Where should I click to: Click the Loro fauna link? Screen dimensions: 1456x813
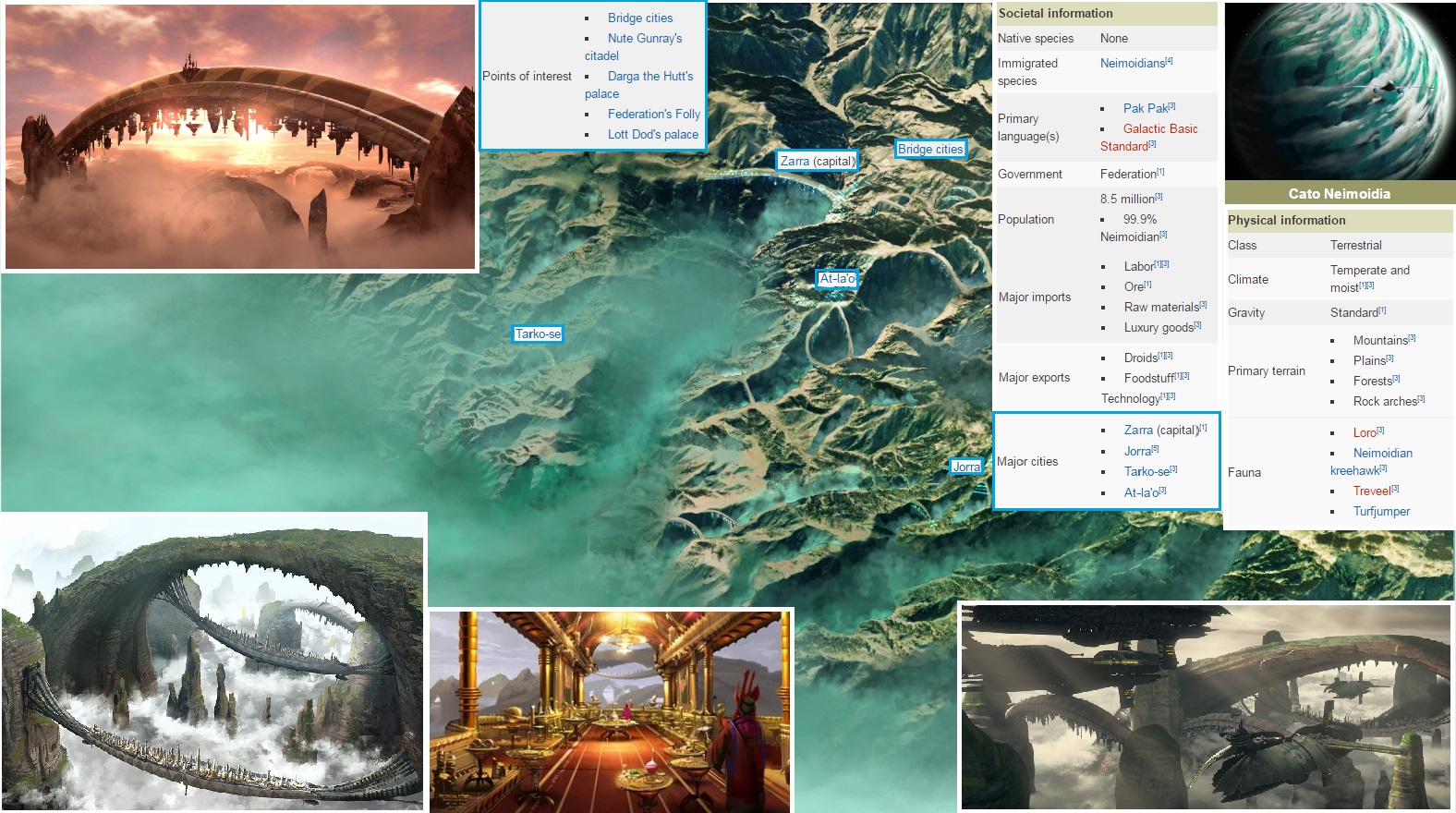(1364, 433)
